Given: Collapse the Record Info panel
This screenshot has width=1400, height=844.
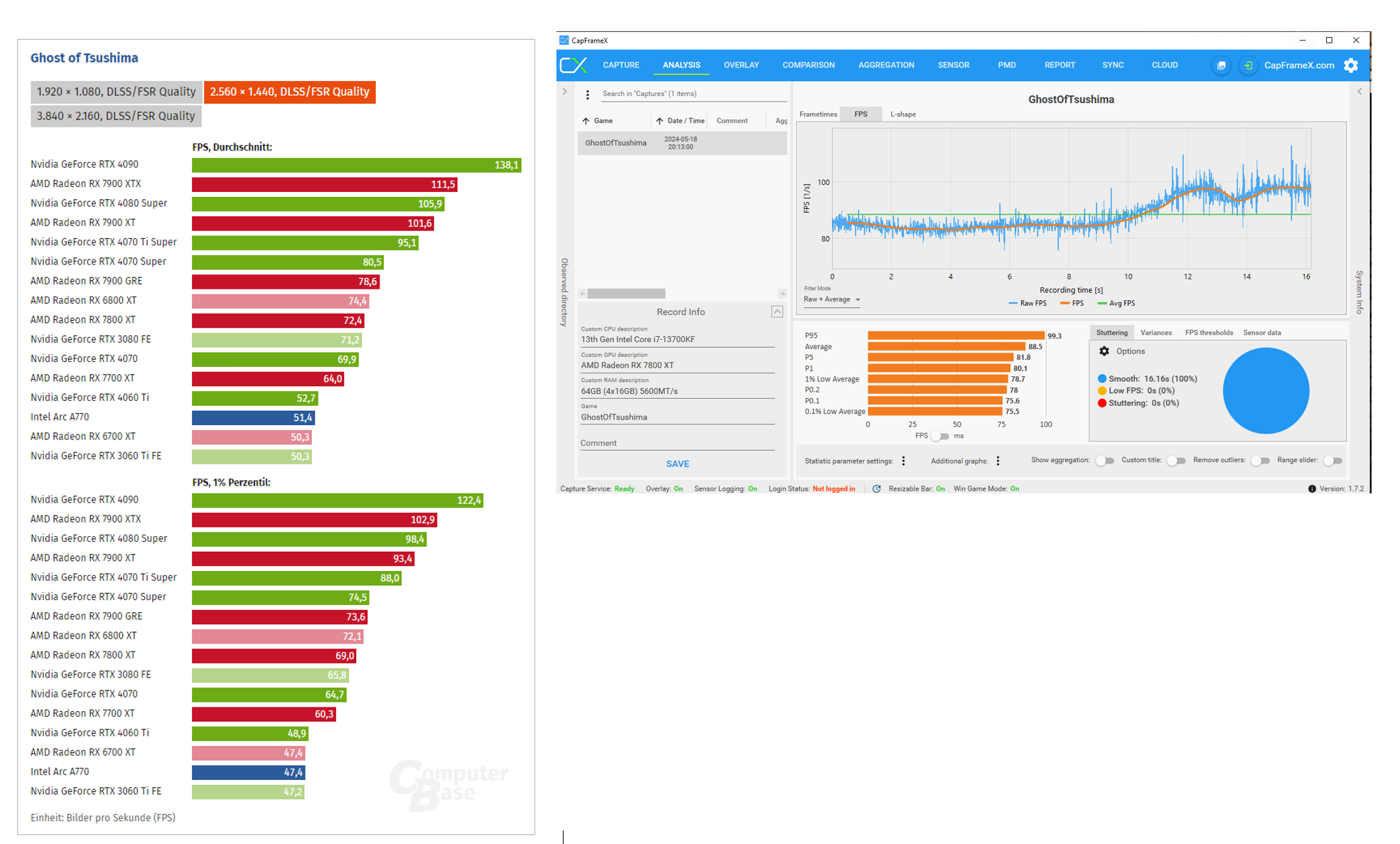Looking at the screenshot, I should [x=777, y=312].
